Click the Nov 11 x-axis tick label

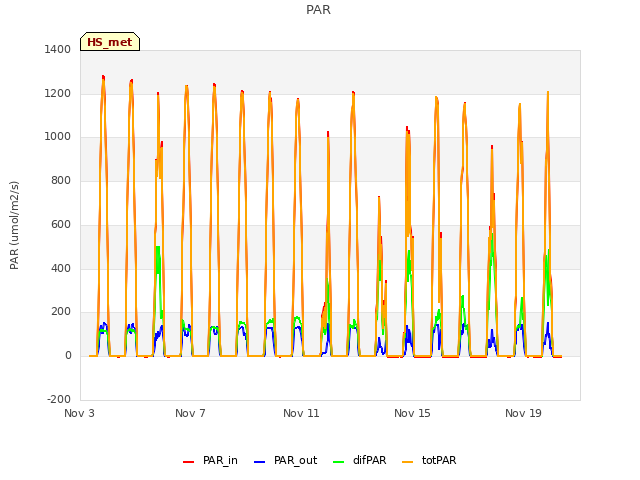click(x=301, y=413)
